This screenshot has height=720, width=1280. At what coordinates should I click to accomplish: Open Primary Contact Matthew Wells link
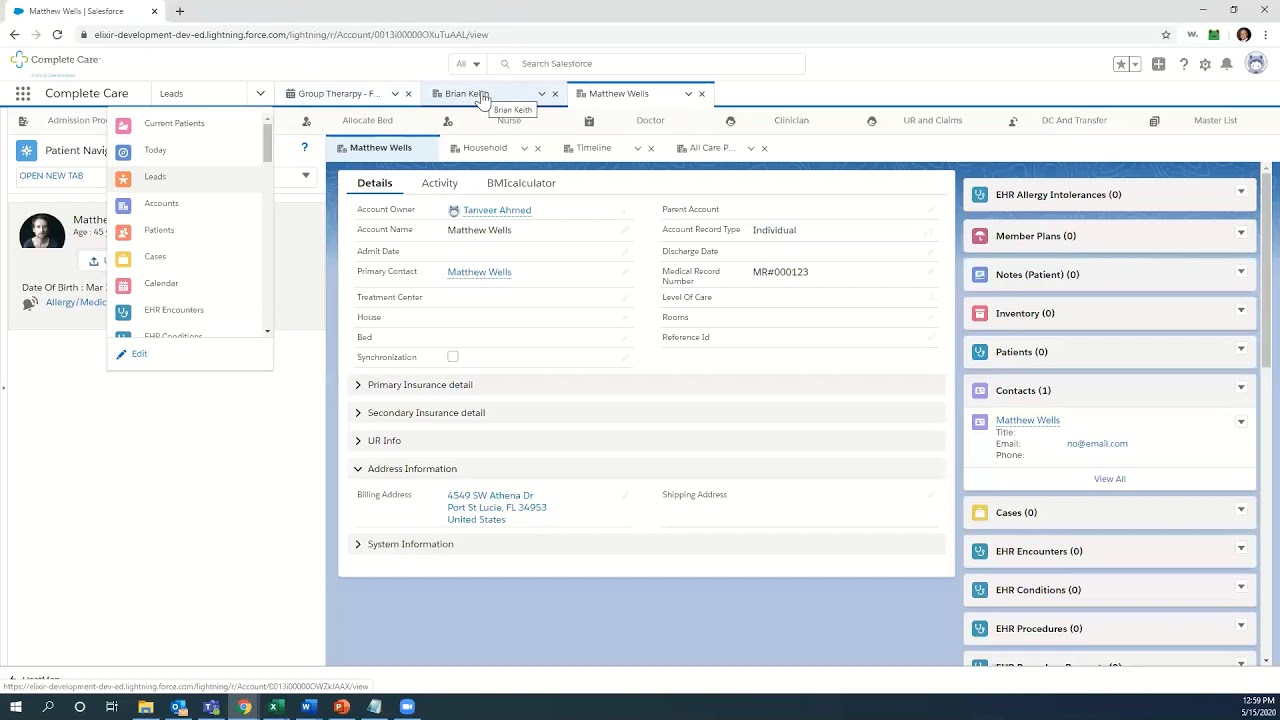point(479,272)
